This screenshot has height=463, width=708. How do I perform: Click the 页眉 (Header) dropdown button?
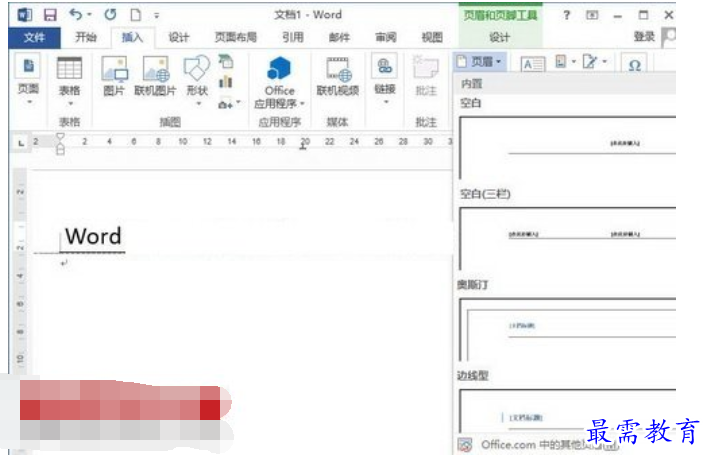pos(480,61)
